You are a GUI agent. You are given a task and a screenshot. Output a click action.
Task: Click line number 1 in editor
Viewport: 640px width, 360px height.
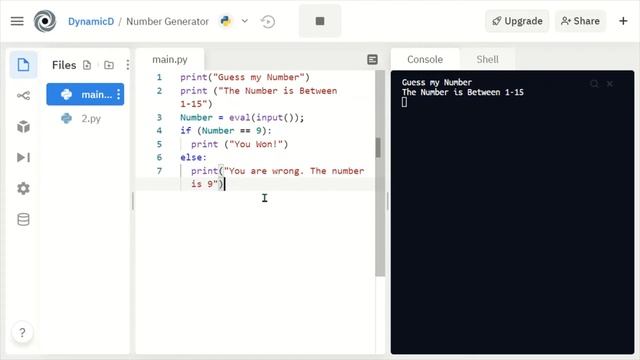(159, 77)
